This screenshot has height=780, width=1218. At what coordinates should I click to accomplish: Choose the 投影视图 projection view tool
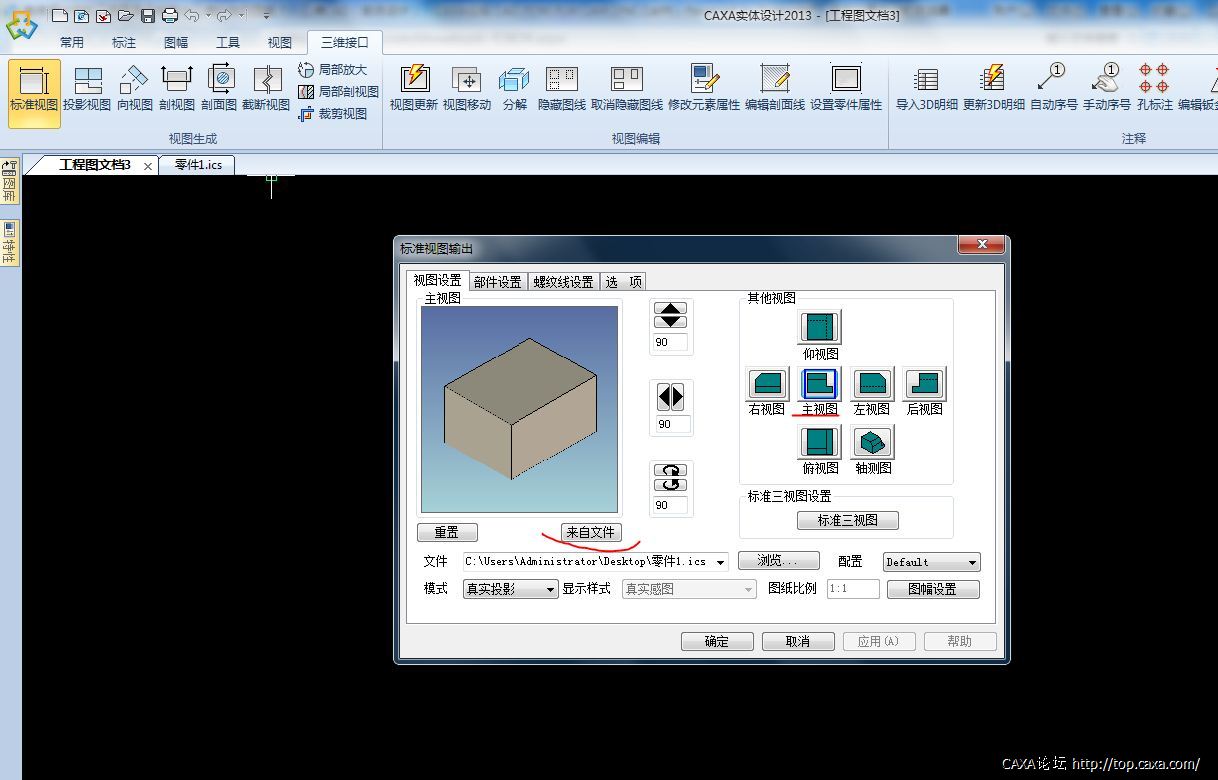[87, 89]
